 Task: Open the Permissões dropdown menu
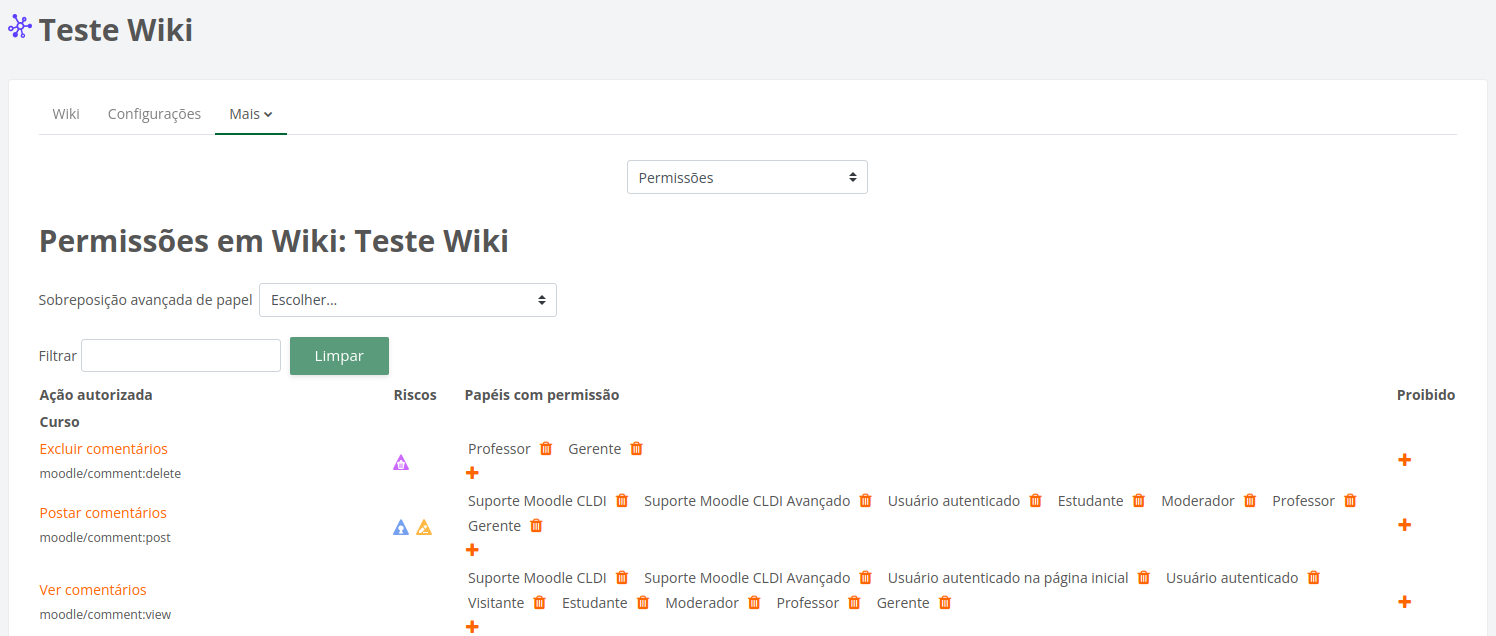pyautogui.click(x=747, y=176)
